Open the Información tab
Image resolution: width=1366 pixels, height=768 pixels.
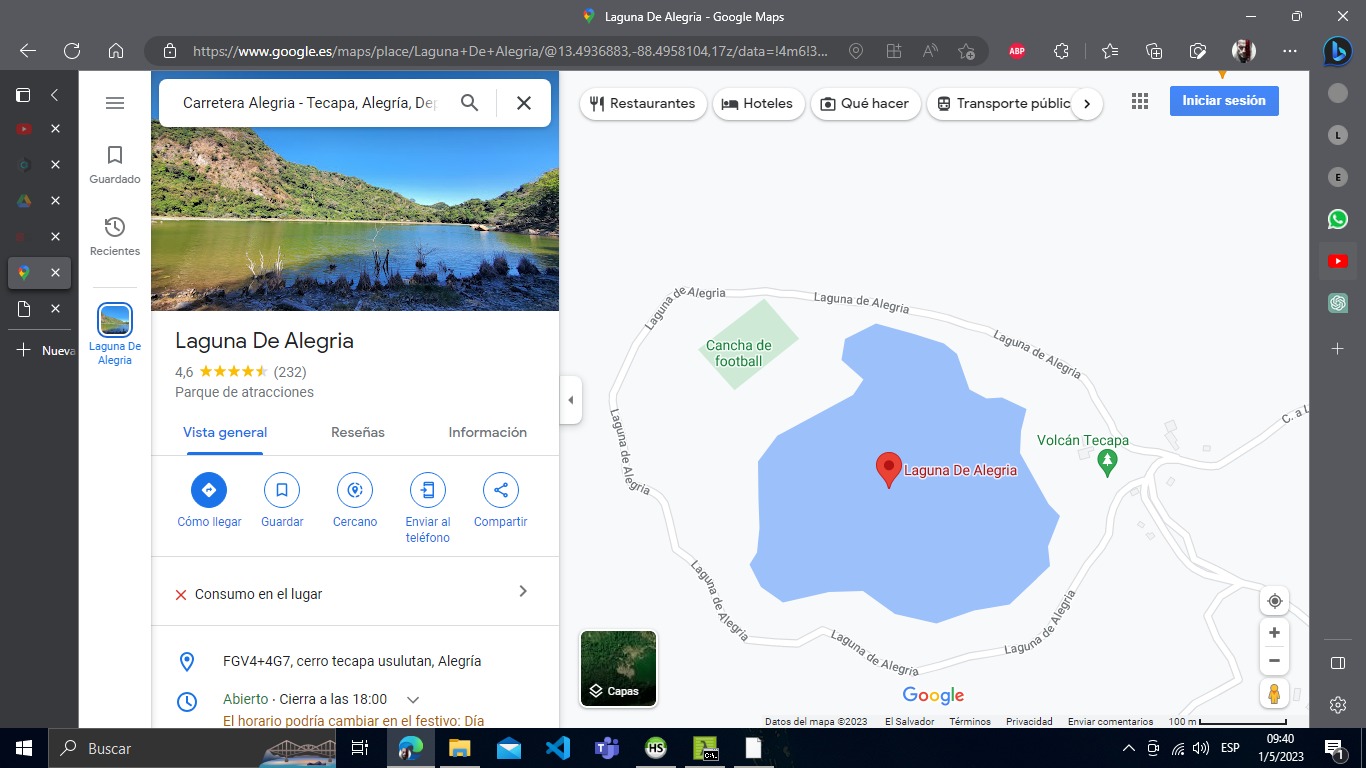pos(487,433)
